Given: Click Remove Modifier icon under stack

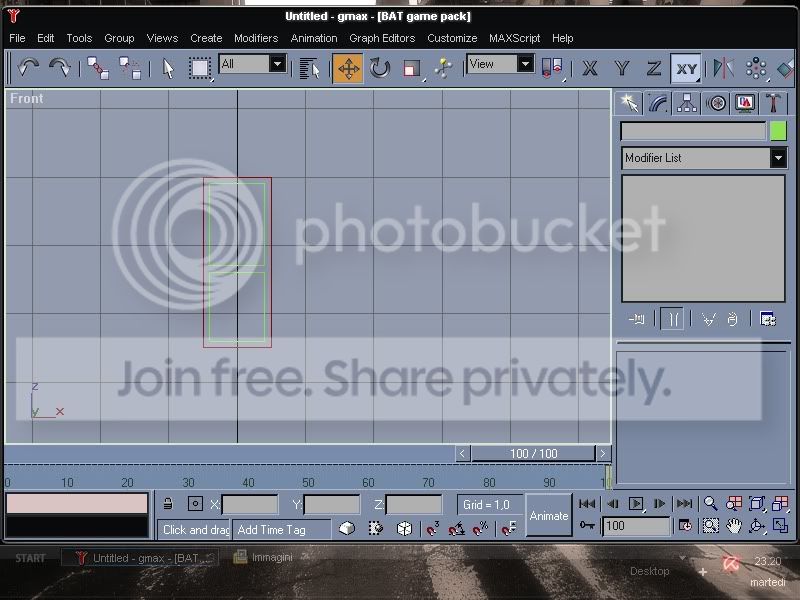Looking at the screenshot, I should [733, 319].
